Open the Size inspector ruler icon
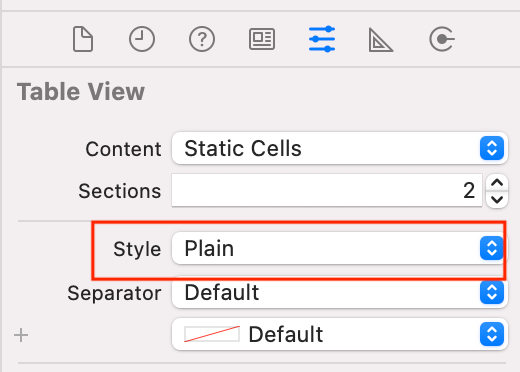Image resolution: width=520 pixels, height=372 pixels. [381, 40]
